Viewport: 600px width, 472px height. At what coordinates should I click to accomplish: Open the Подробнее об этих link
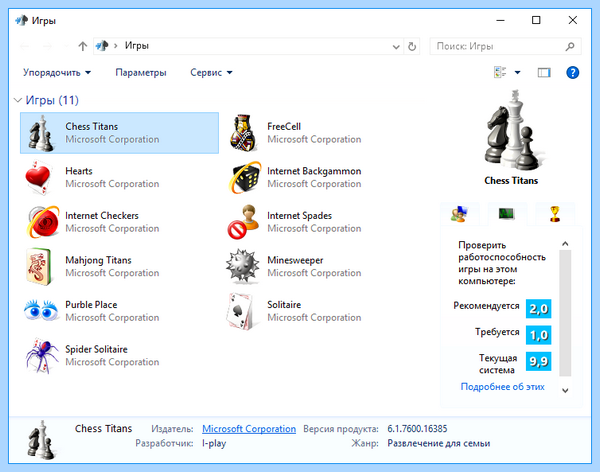coord(502,387)
